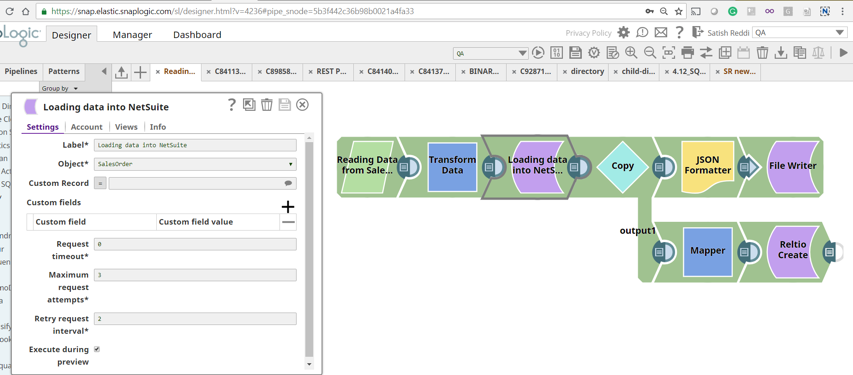Click the delete snap trash icon in dialog
853x375 pixels.
click(267, 104)
